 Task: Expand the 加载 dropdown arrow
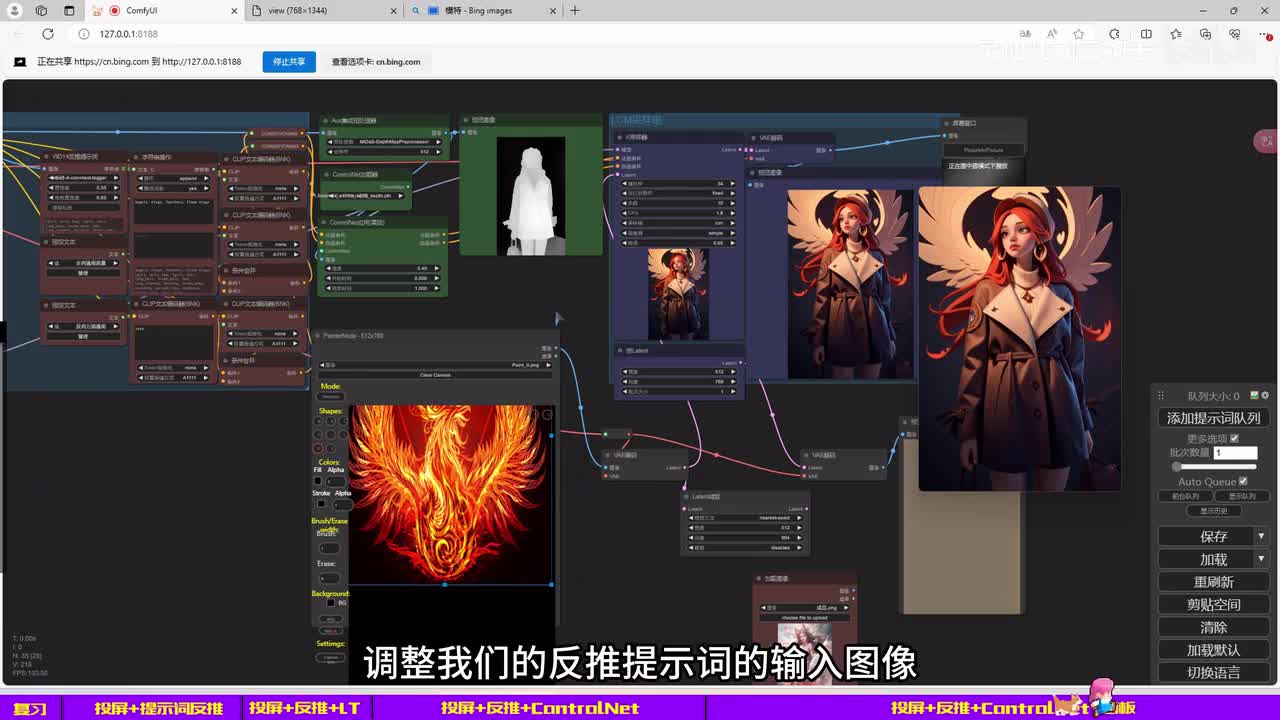[x=1261, y=559]
